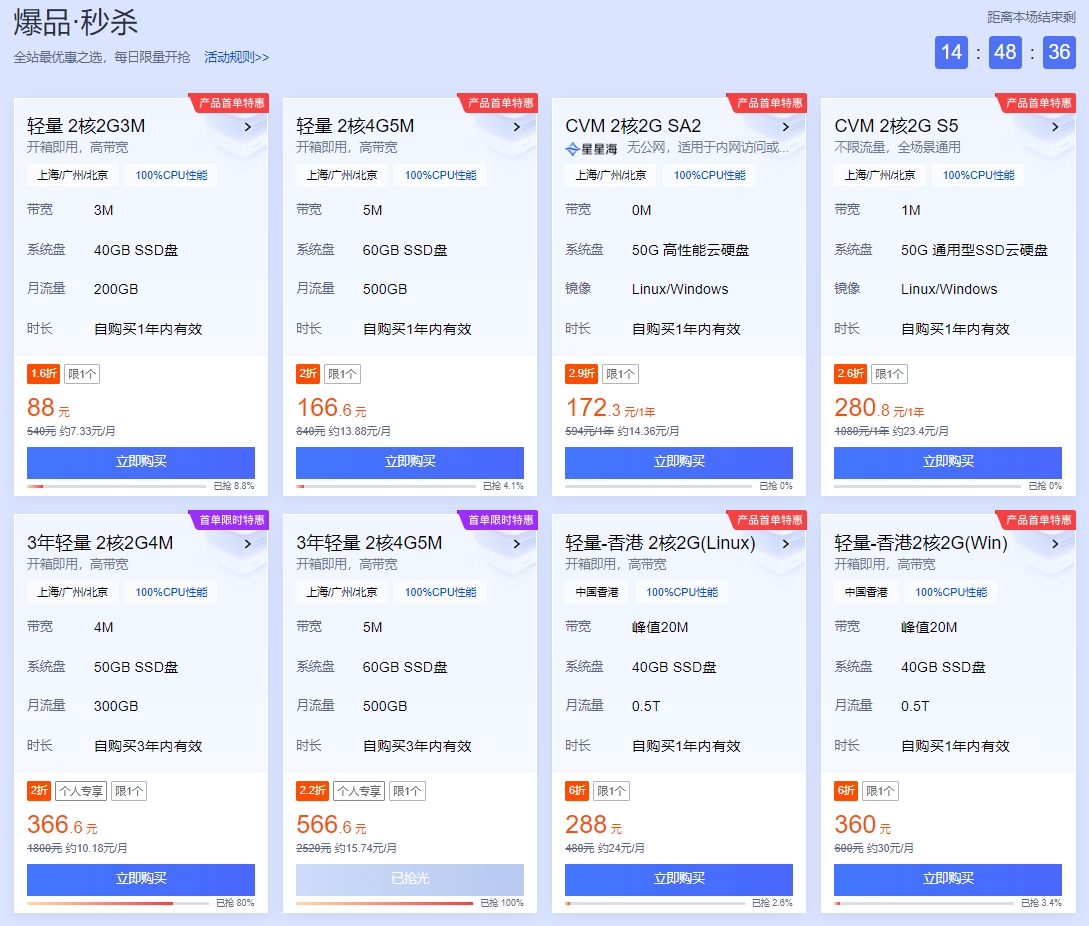This screenshot has height=926, width=1089.
Task: Click the CVM 2核2G S5 chevron arrow
Action: coord(1055,127)
